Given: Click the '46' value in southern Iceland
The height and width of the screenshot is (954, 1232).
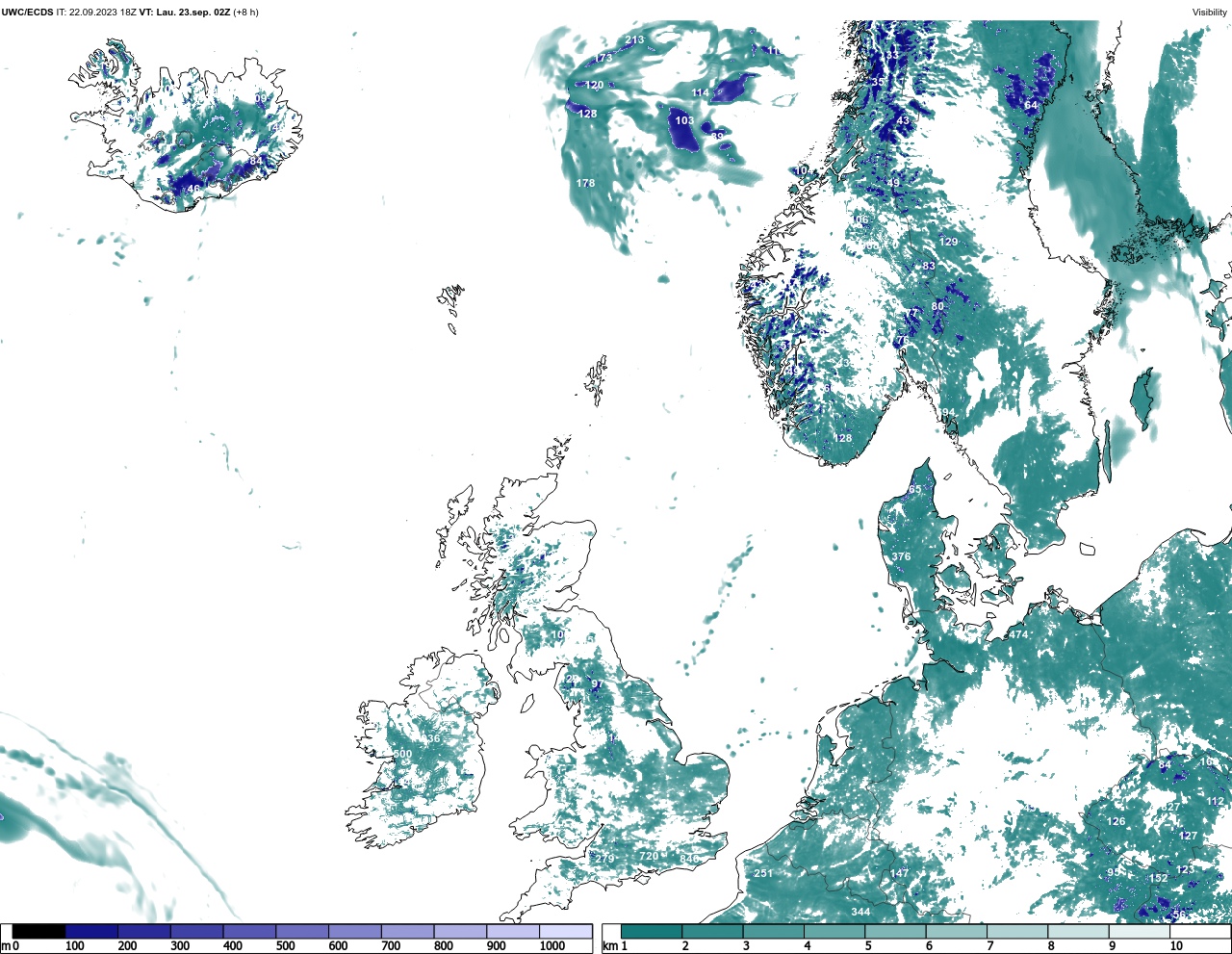Looking at the screenshot, I should pyautogui.click(x=194, y=190).
